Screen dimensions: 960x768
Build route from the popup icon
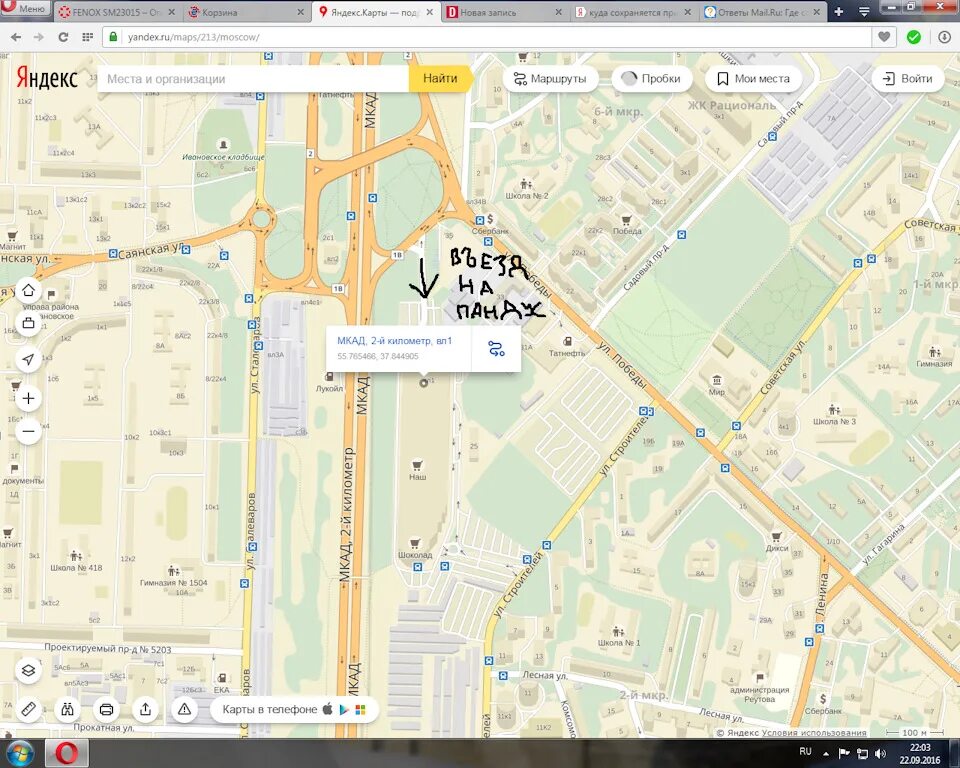coord(496,349)
